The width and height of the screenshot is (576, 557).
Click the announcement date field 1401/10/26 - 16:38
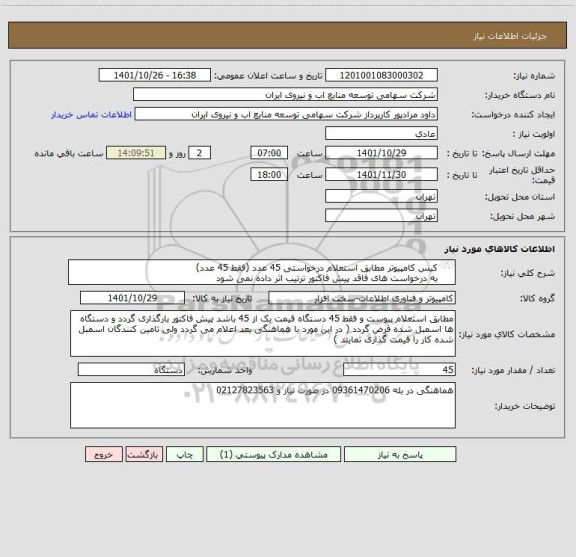155,75
